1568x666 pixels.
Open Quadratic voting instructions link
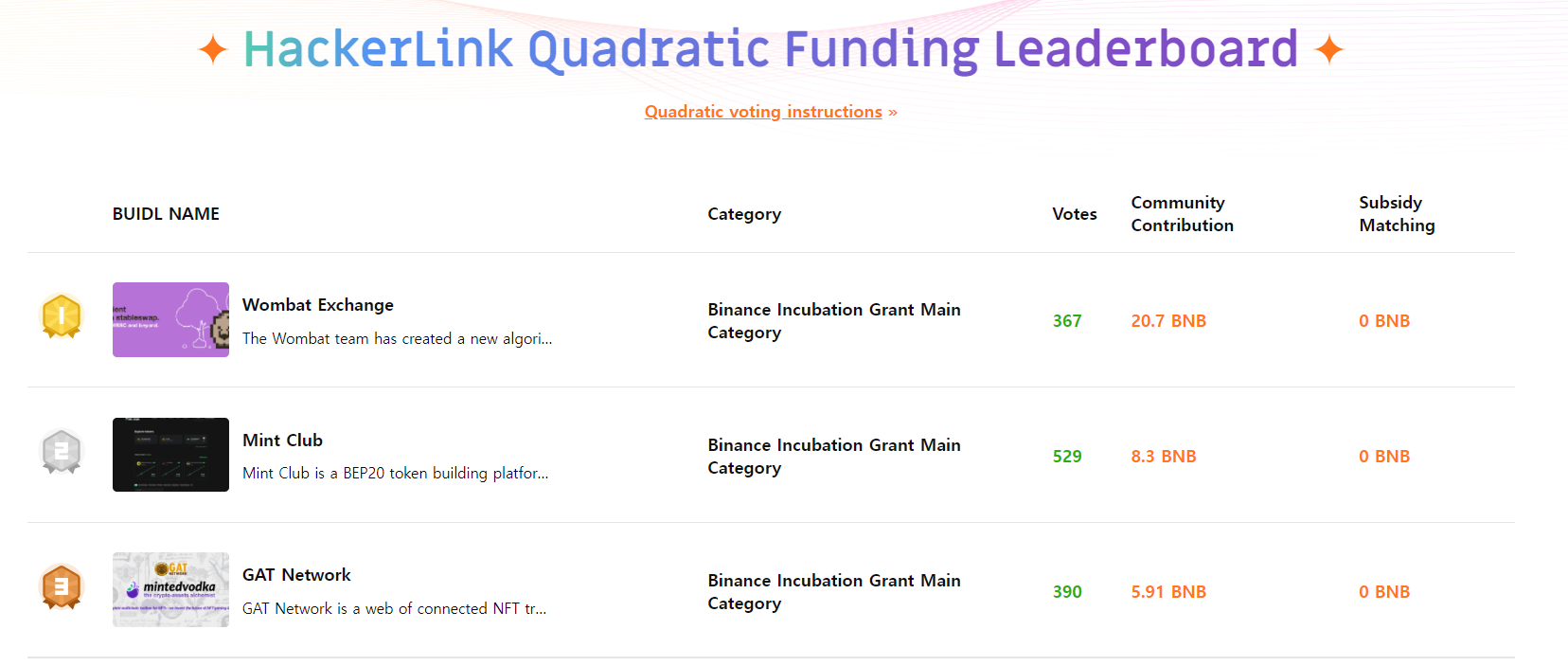763,112
